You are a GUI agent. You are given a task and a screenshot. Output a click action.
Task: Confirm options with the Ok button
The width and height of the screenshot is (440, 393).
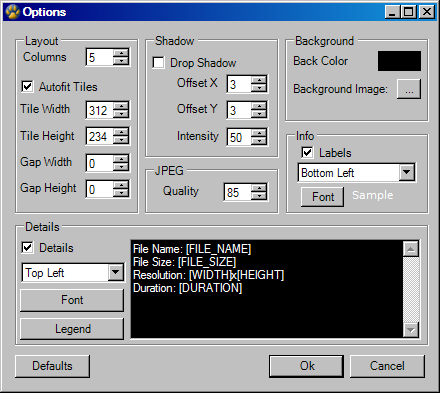[x=306, y=366]
